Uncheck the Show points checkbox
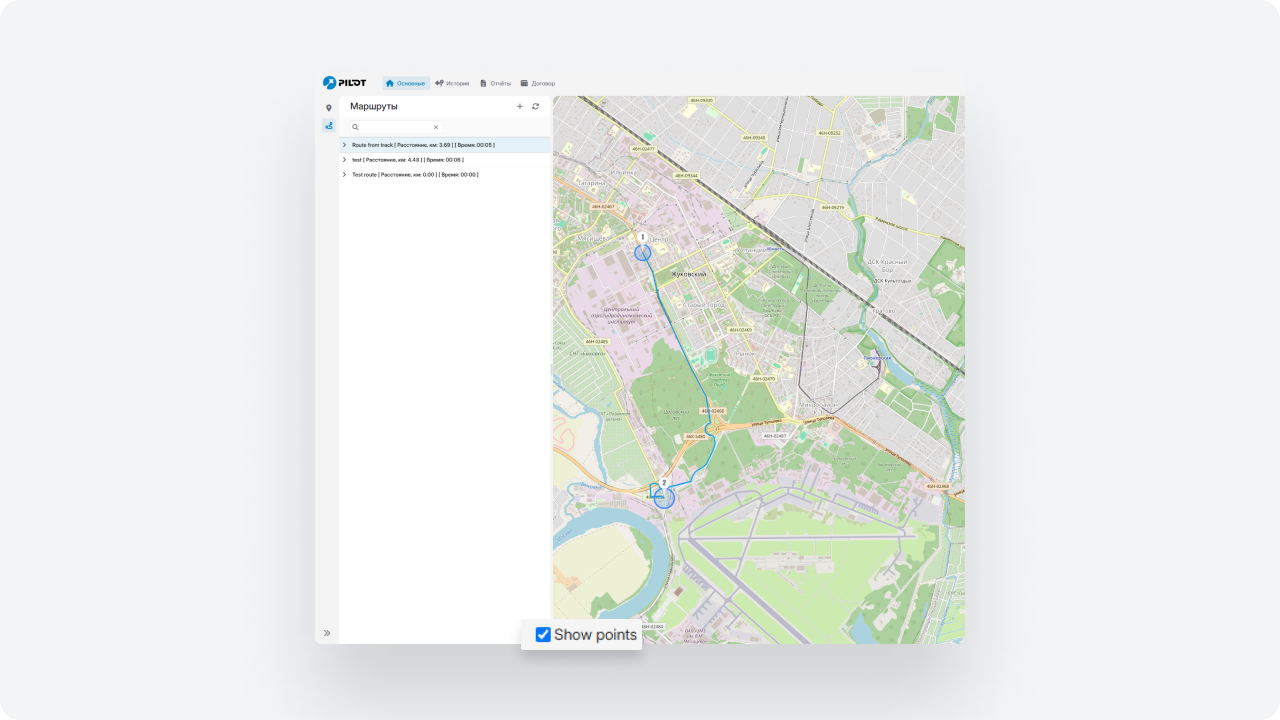1280x720 pixels. coord(543,635)
